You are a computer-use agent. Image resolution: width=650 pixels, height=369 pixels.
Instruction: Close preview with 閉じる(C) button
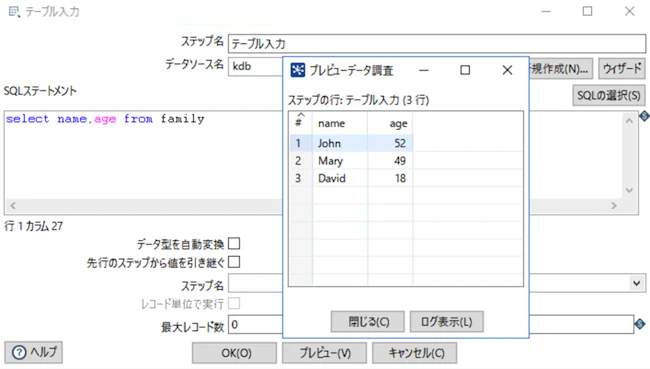[368, 322]
